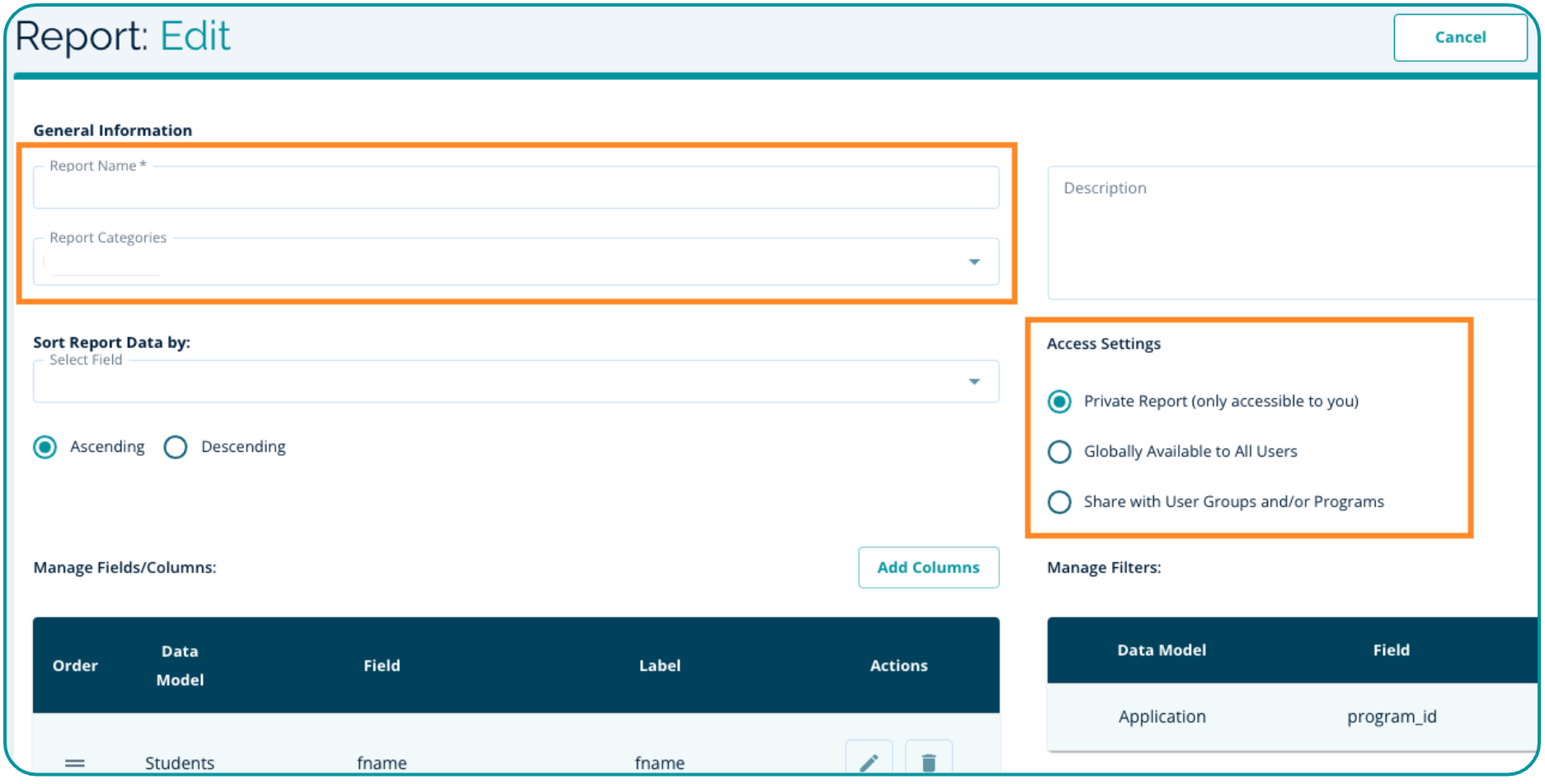Click the Cancel button

coord(1459,37)
